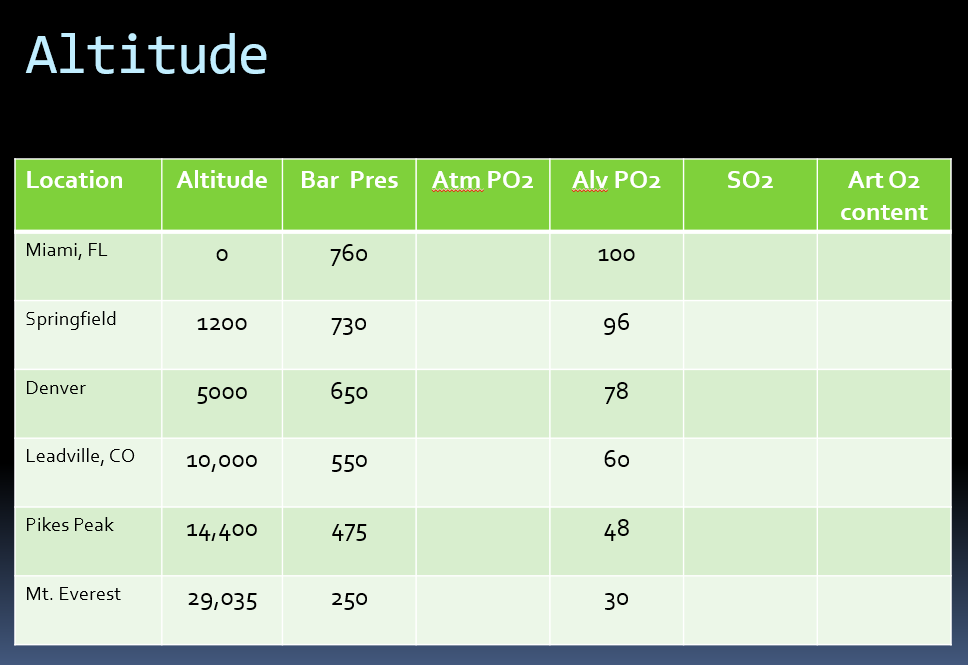Click the empty Atm PO2 cell for Miami
This screenshot has width=968, height=665.
pyautogui.click(x=483, y=265)
